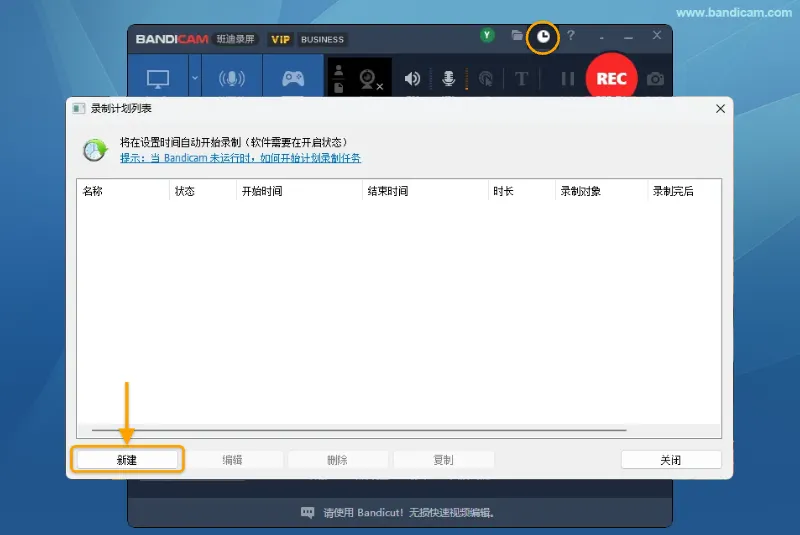800x535 pixels.
Task: Select screen recording mode monitor icon
Action: point(158,79)
